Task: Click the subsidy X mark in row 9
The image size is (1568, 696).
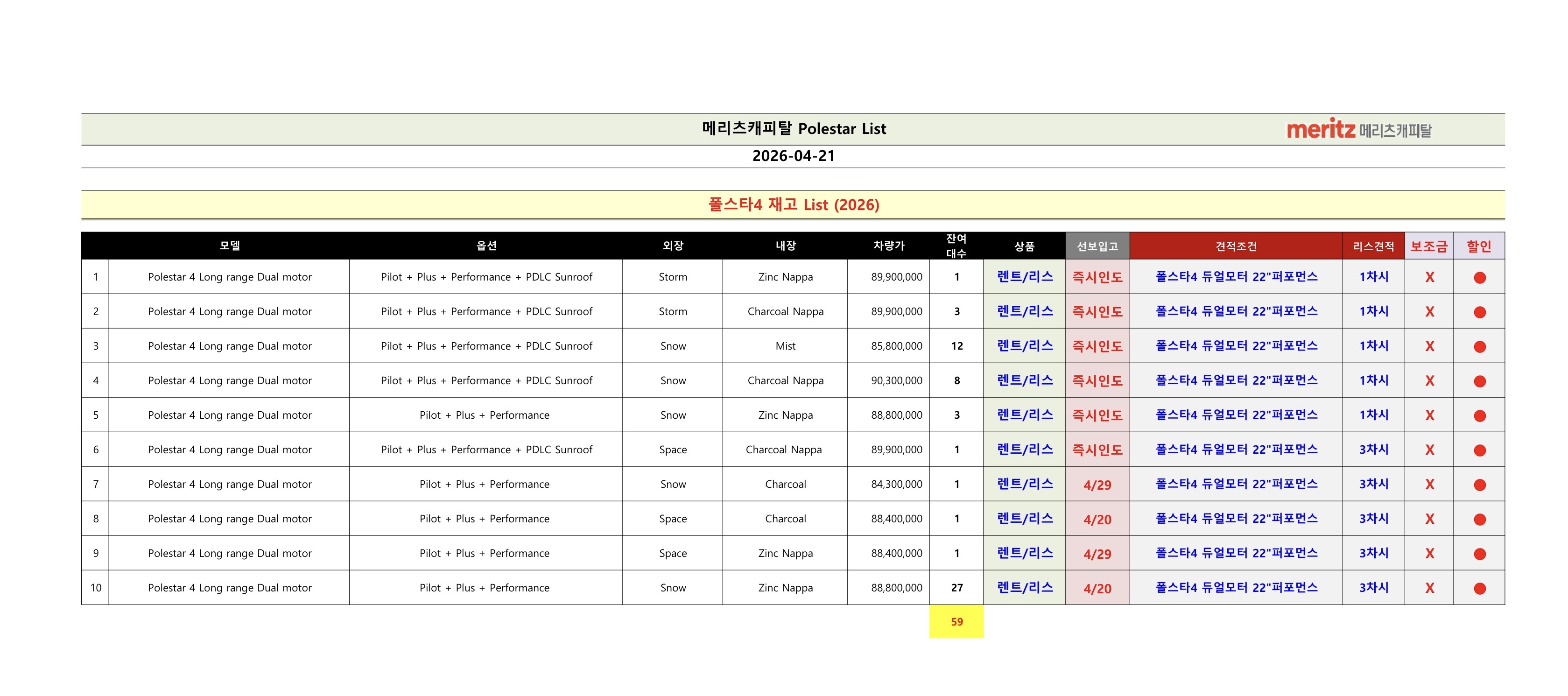Action: (1429, 554)
